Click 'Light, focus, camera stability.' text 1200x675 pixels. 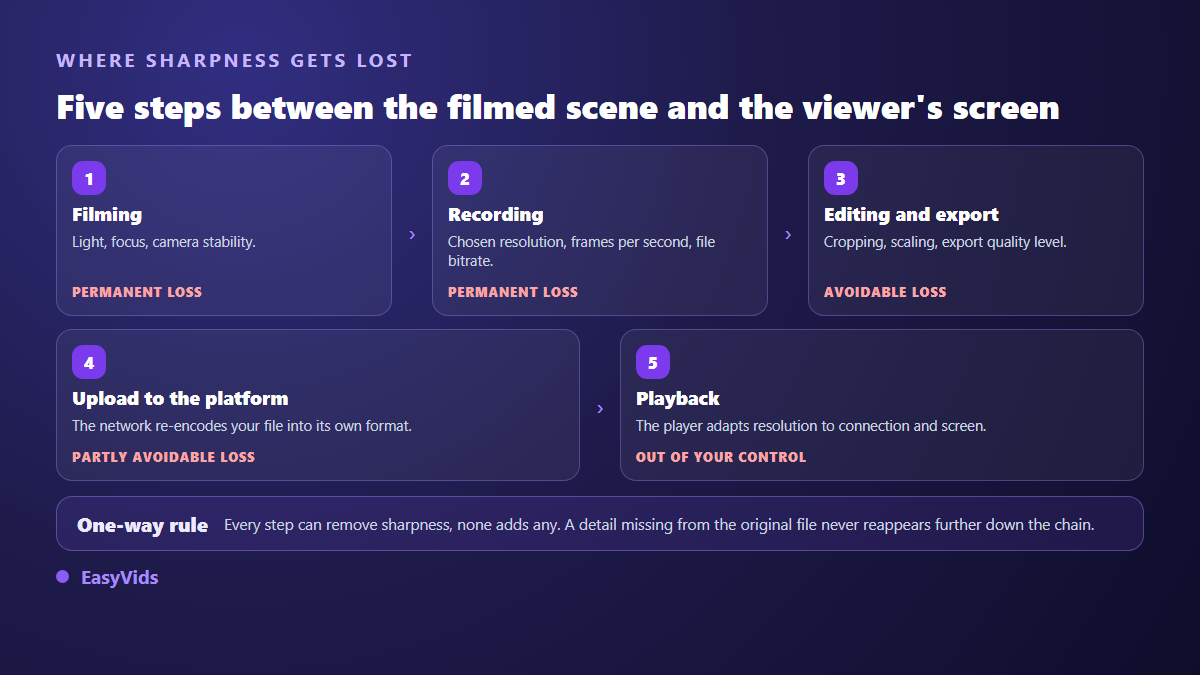pyautogui.click(x=164, y=242)
